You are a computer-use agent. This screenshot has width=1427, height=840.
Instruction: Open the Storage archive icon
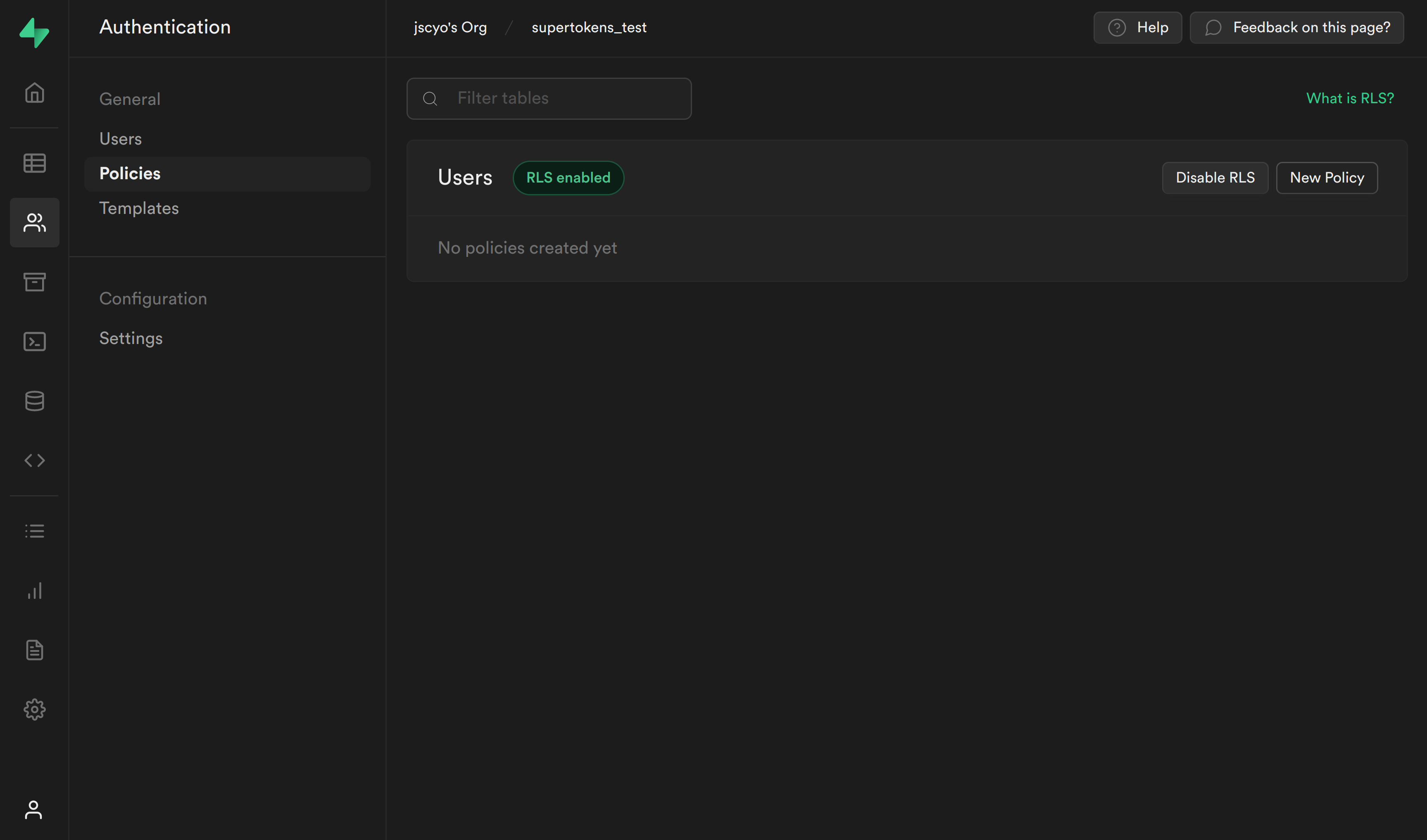pos(35,282)
